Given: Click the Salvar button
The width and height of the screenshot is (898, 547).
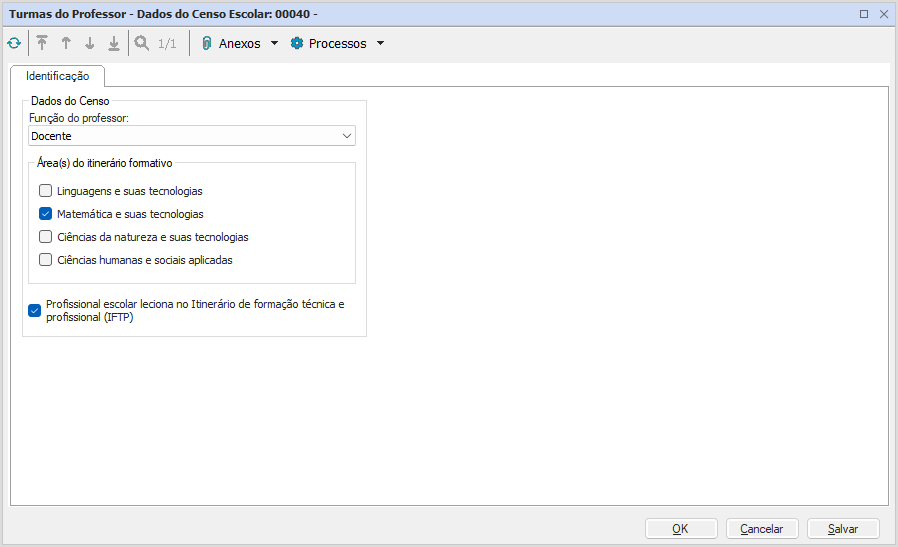Looking at the screenshot, I should (x=842, y=529).
